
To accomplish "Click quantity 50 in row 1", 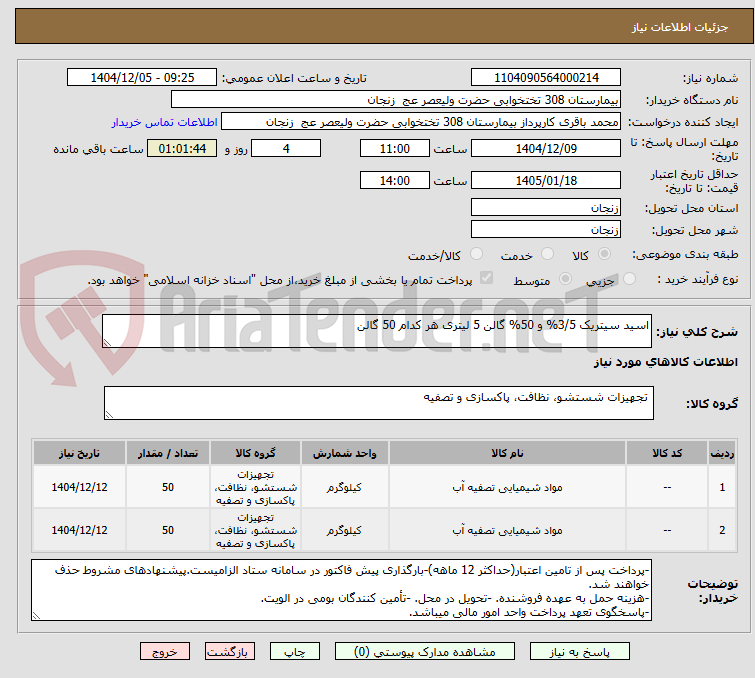I will click(168, 487).
